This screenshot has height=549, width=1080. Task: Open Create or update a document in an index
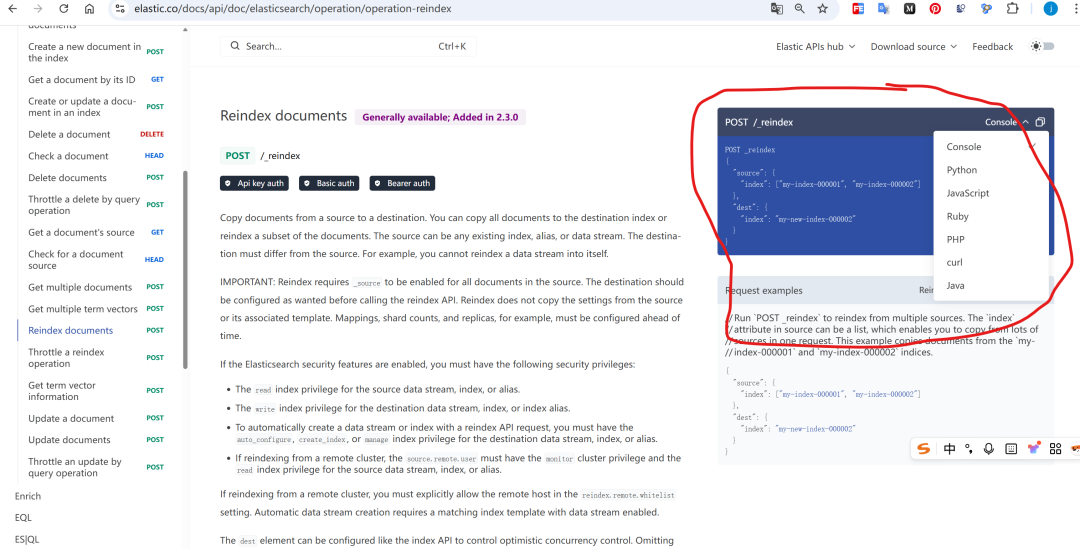tap(82, 107)
